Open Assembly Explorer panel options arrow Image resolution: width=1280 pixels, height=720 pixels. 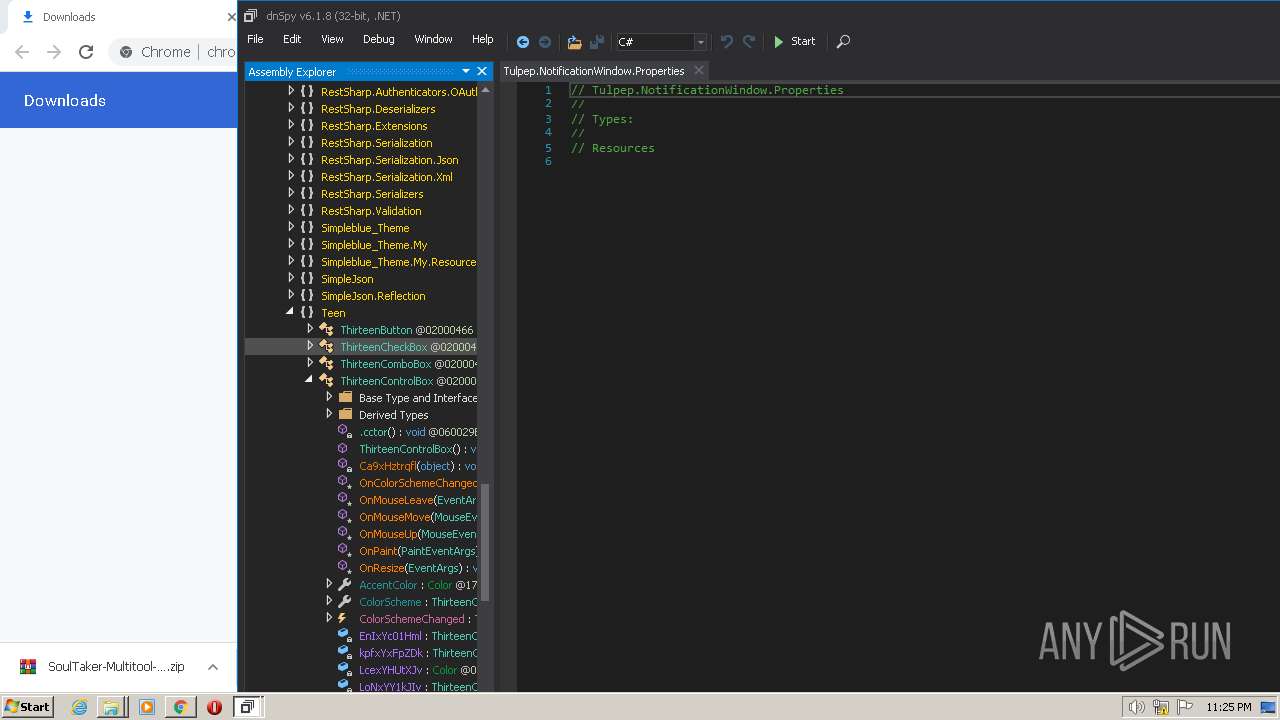coord(466,71)
